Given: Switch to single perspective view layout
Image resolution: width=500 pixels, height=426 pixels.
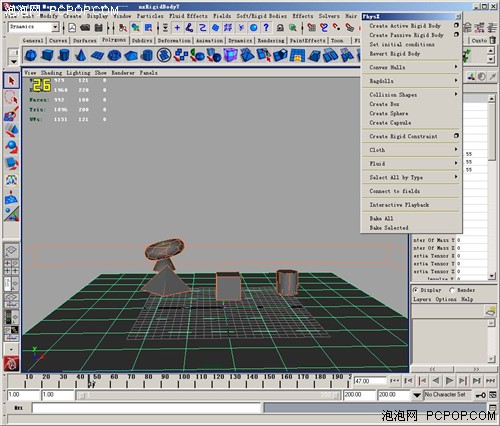Looking at the screenshot, I should pyautogui.click(x=11, y=250).
